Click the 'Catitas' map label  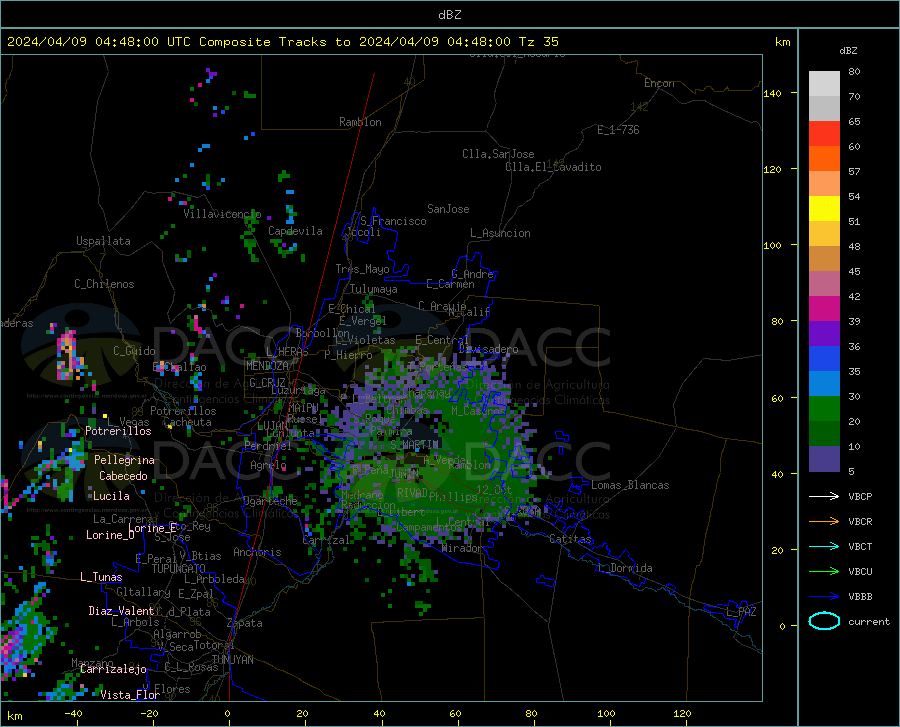coord(570,539)
